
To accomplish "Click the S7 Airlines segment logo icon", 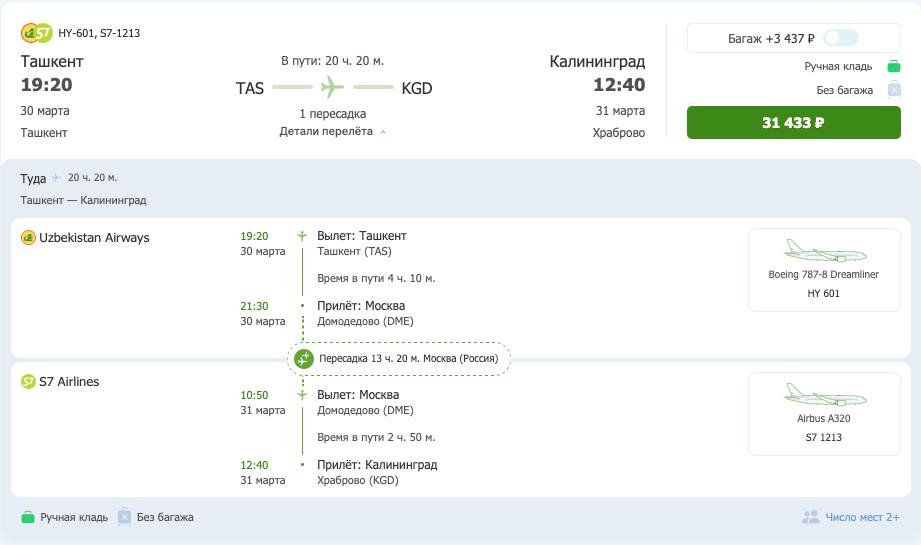I will pos(28,382).
